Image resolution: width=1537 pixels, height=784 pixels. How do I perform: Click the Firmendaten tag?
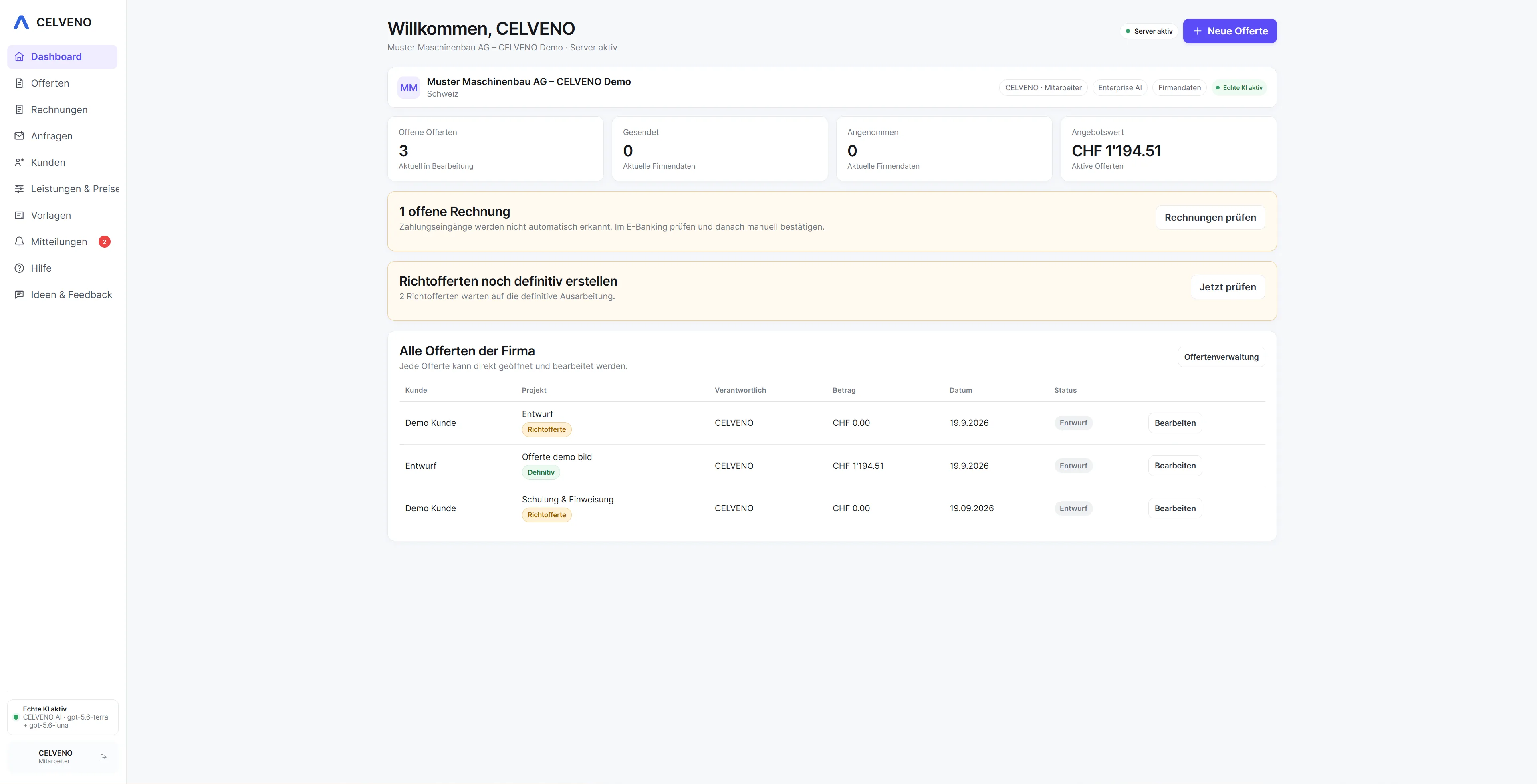1179,88
